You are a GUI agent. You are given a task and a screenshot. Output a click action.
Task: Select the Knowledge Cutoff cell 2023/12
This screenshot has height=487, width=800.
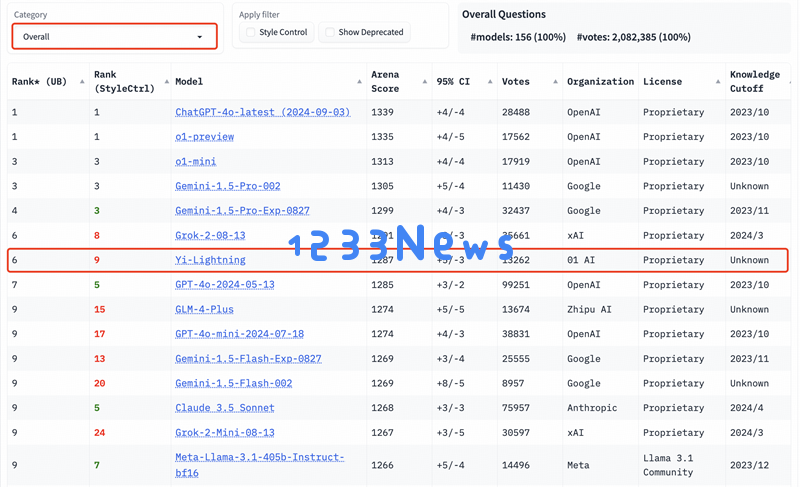pos(749,465)
